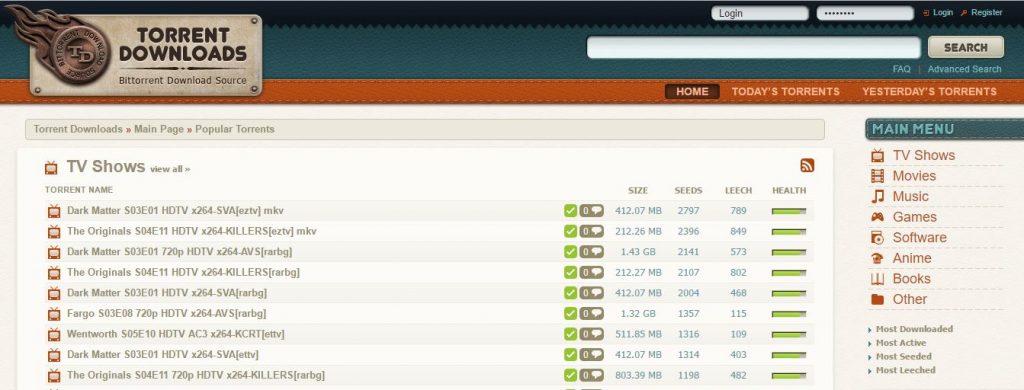Select Games in the Main Menu
The image size is (1024, 390).
(914, 217)
